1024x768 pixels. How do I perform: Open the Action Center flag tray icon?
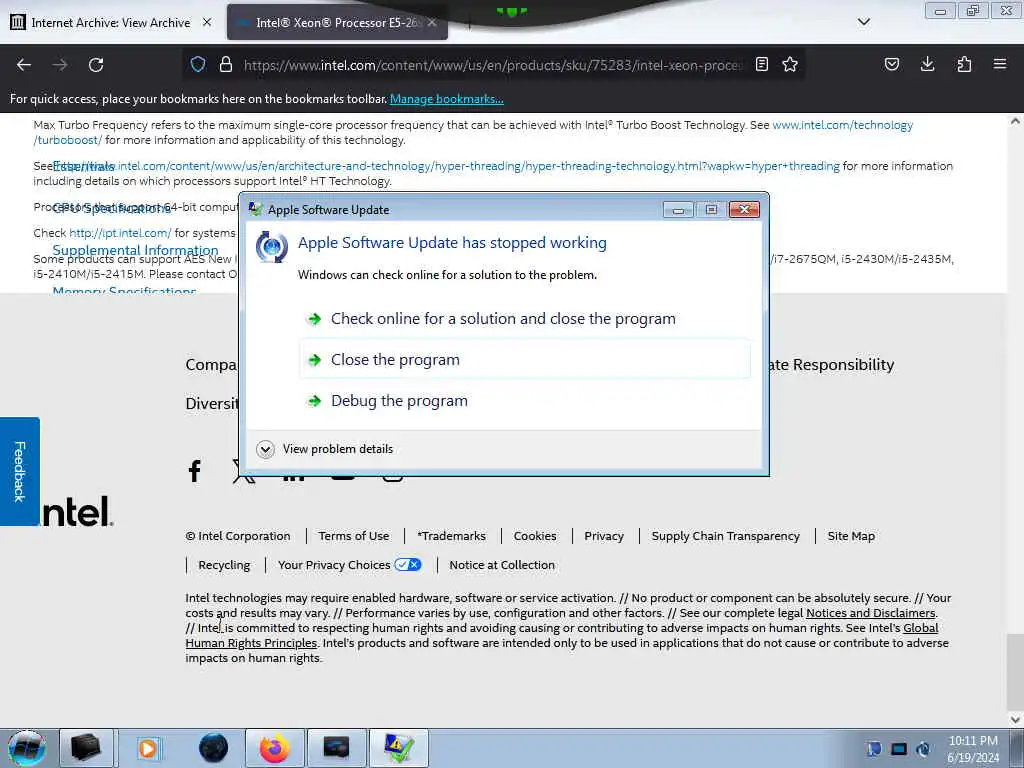874,749
